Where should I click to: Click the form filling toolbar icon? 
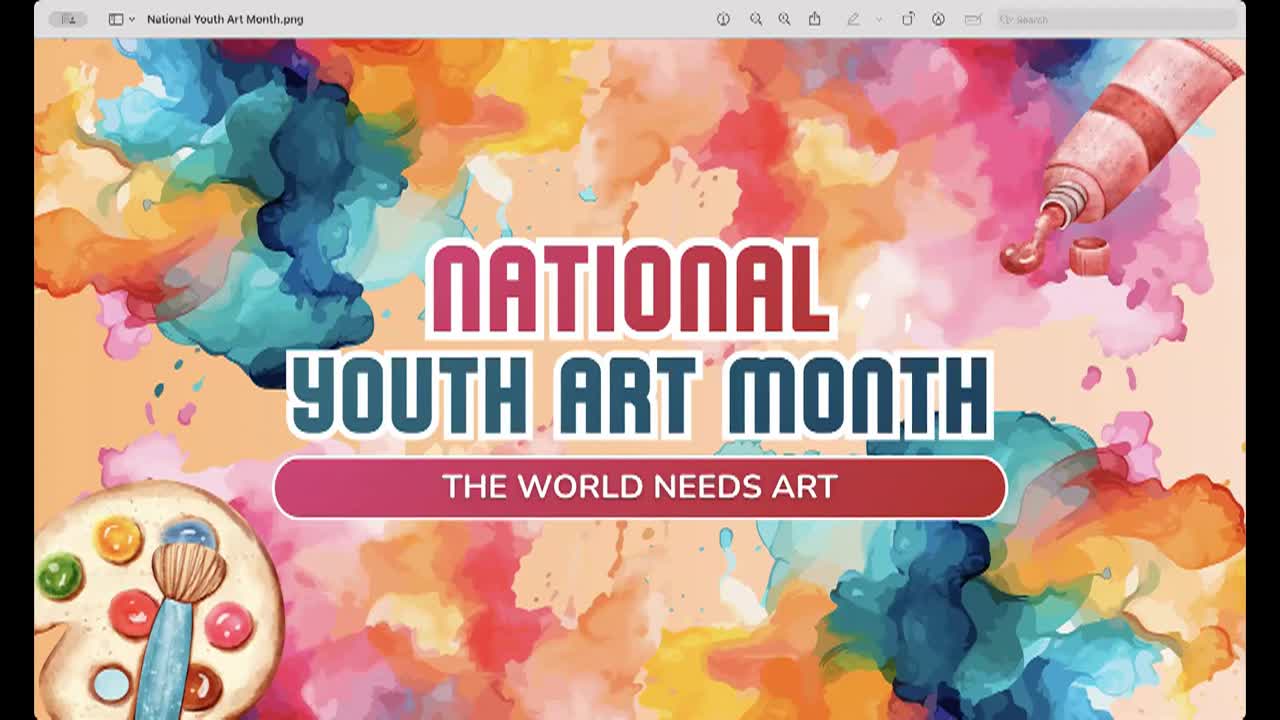coord(972,19)
